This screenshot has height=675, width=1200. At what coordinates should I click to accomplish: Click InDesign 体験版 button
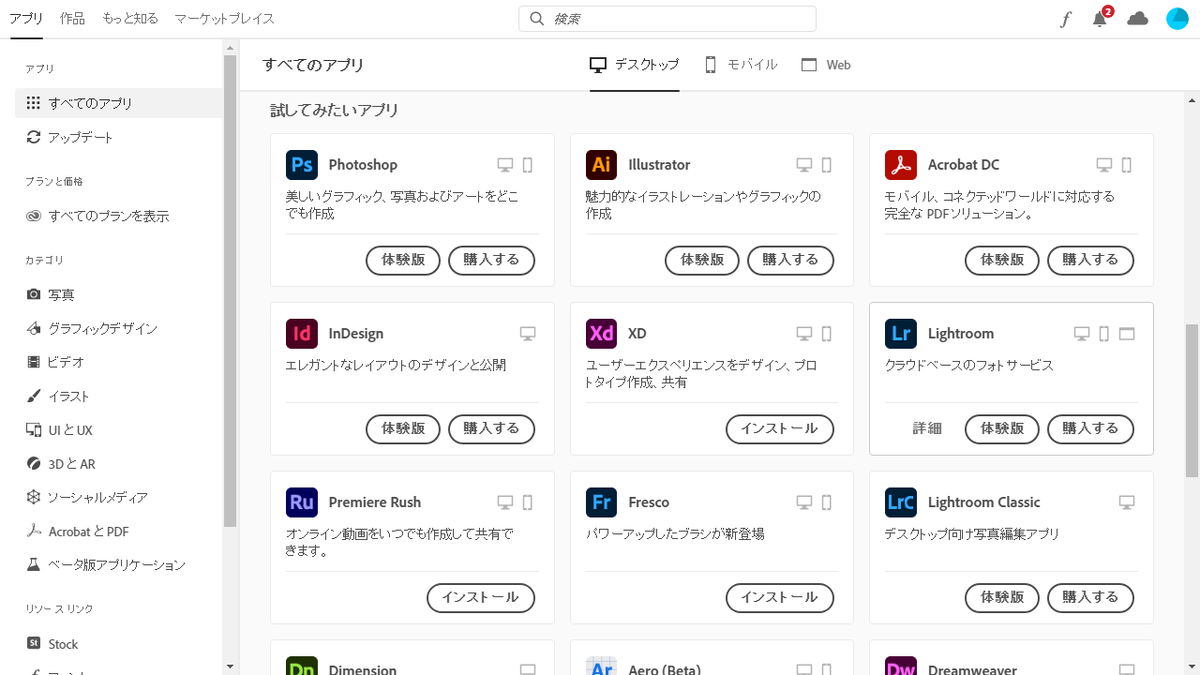pyautogui.click(x=403, y=429)
